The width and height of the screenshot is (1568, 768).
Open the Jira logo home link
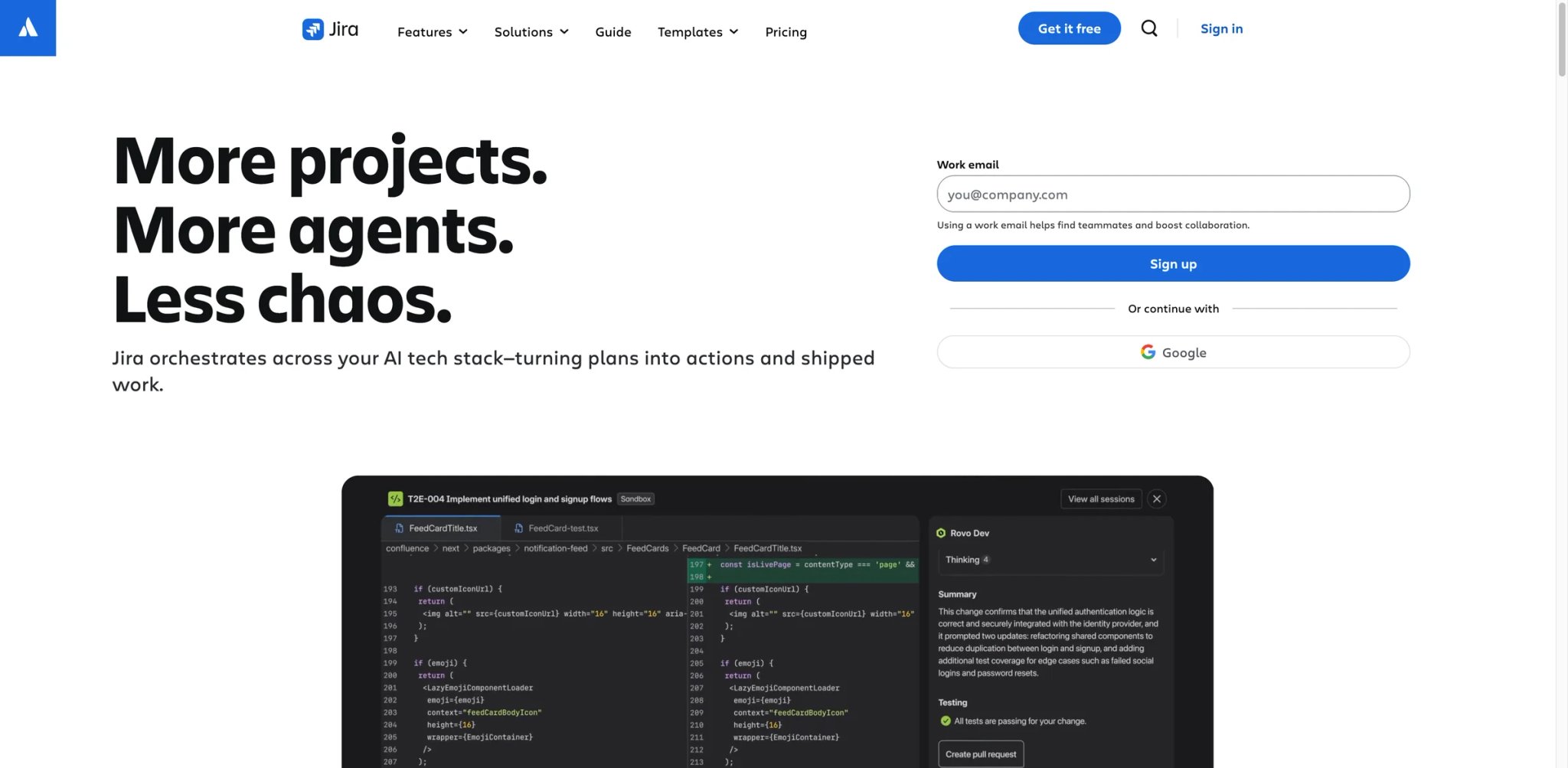pos(330,29)
